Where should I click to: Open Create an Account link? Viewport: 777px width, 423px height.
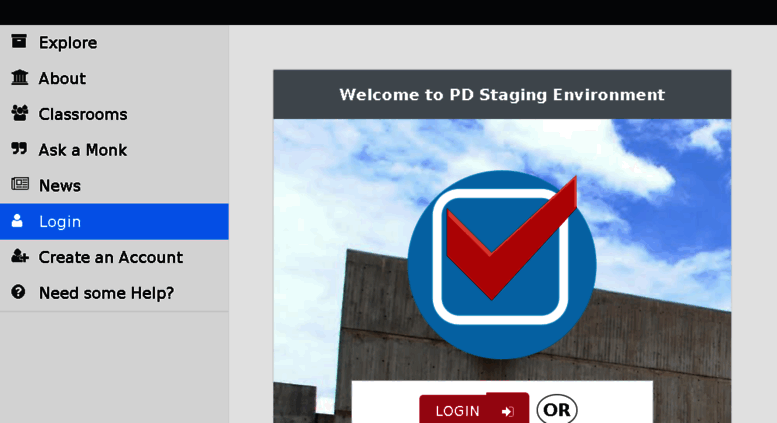(x=114, y=257)
